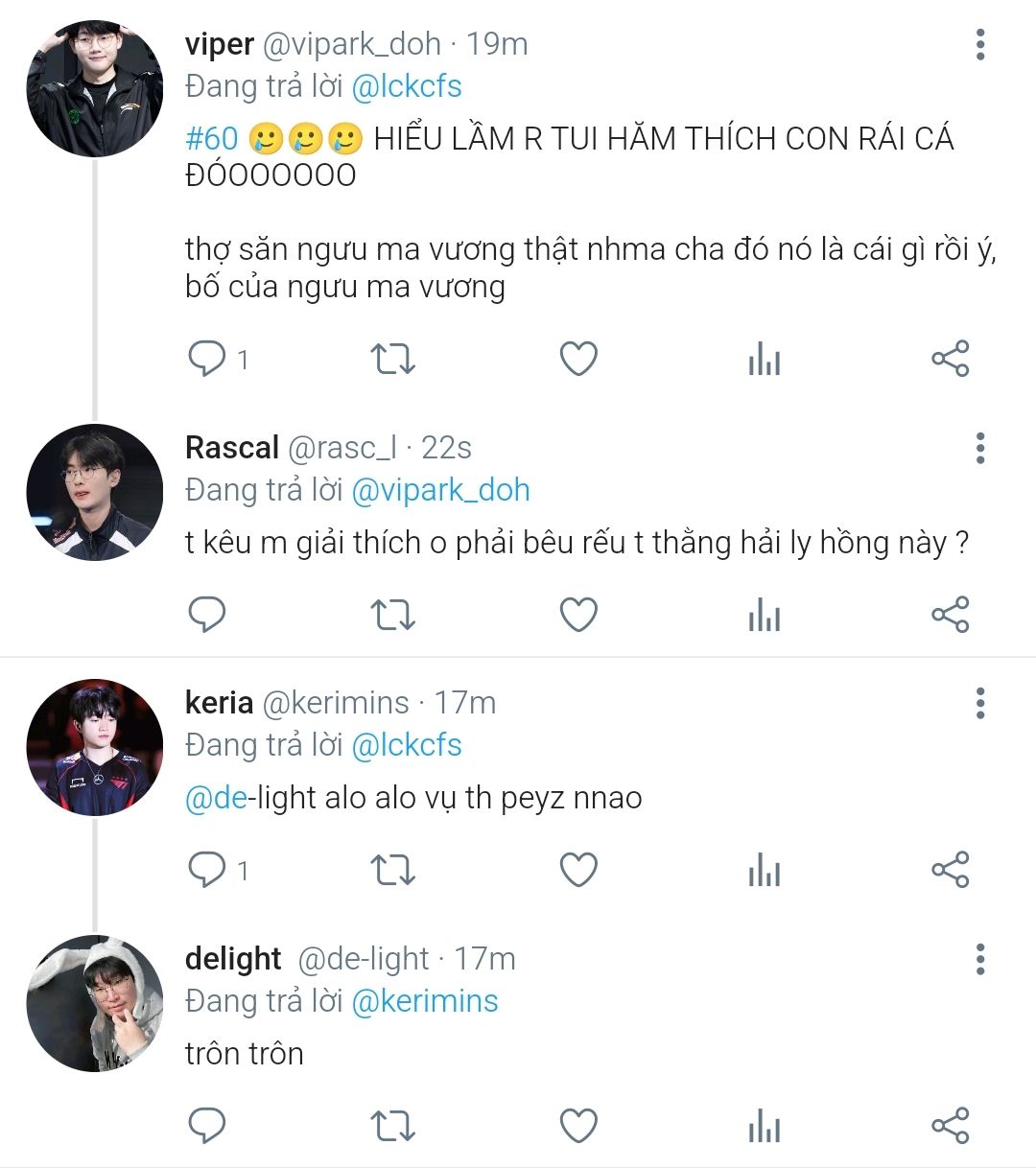Reply to delight's tweet
Image resolution: width=1036 pixels, height=1168 pixels.
click(x=206, y=1126)
